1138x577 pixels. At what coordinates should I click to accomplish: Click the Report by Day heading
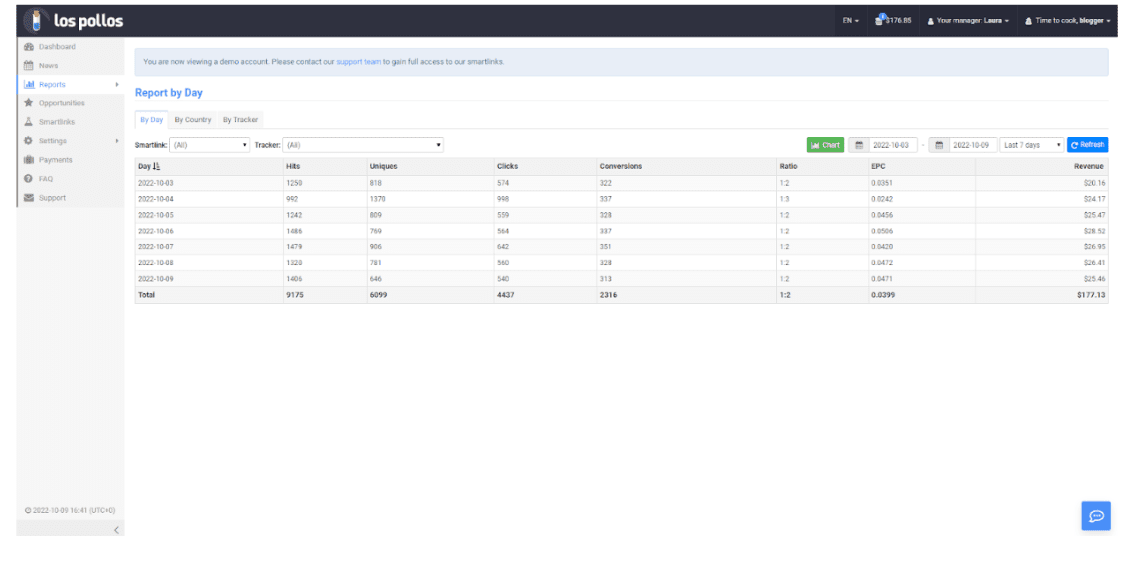click(168, 93)
